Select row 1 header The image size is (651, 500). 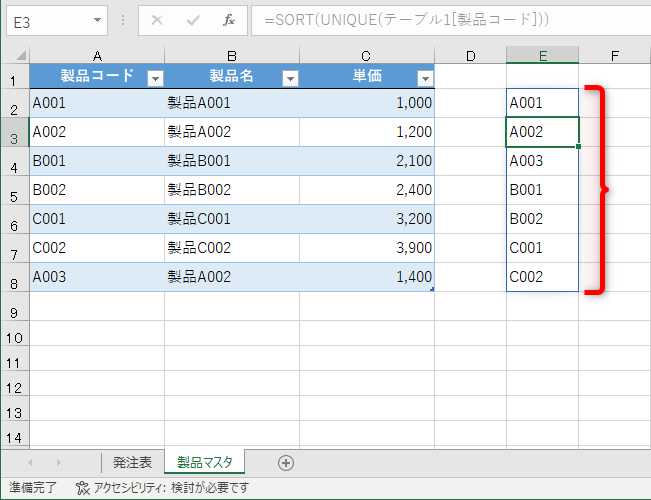(15, 76)
